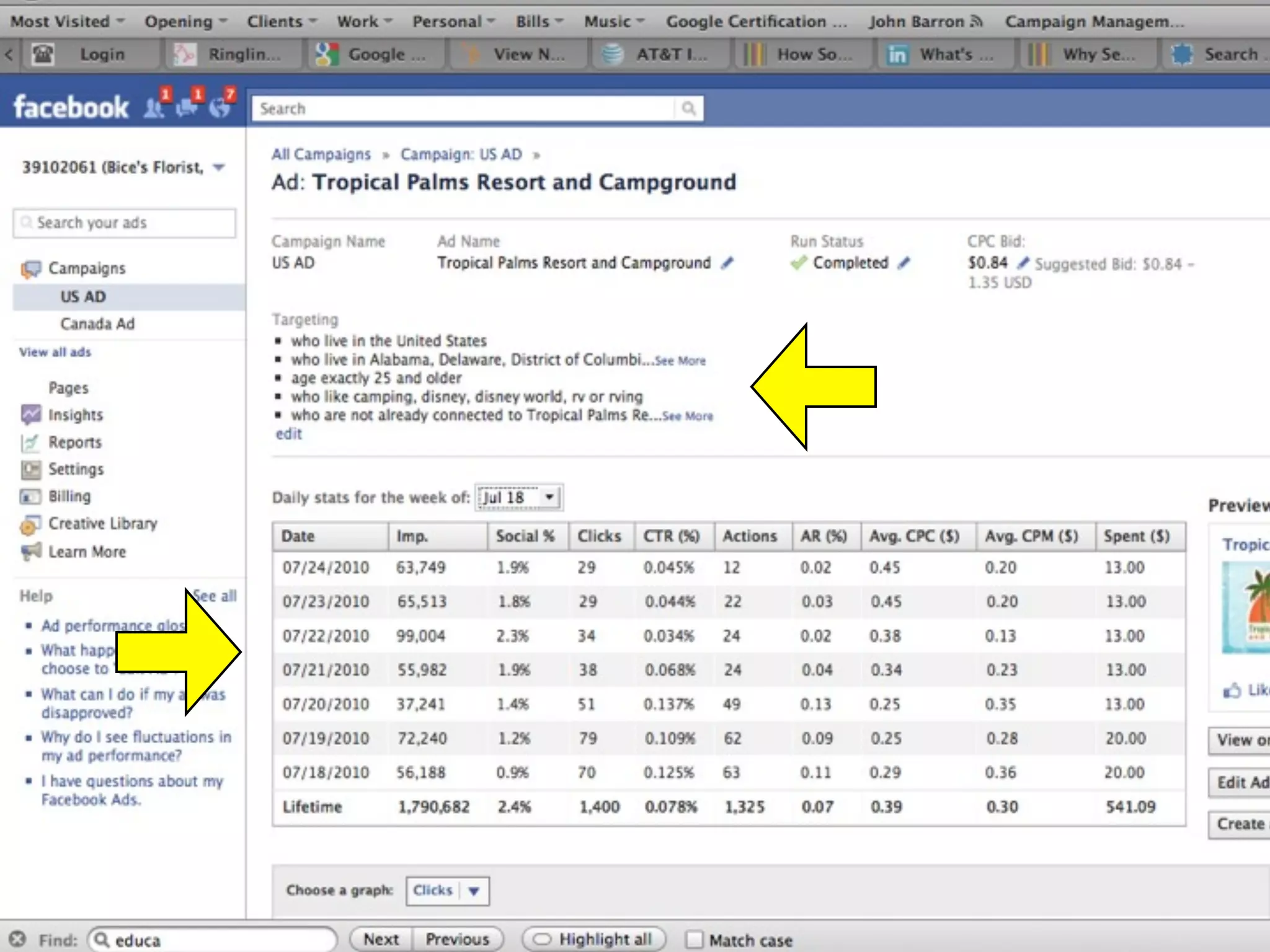Click the targeting edit link
1270x952 pixels.
point(288,434)
